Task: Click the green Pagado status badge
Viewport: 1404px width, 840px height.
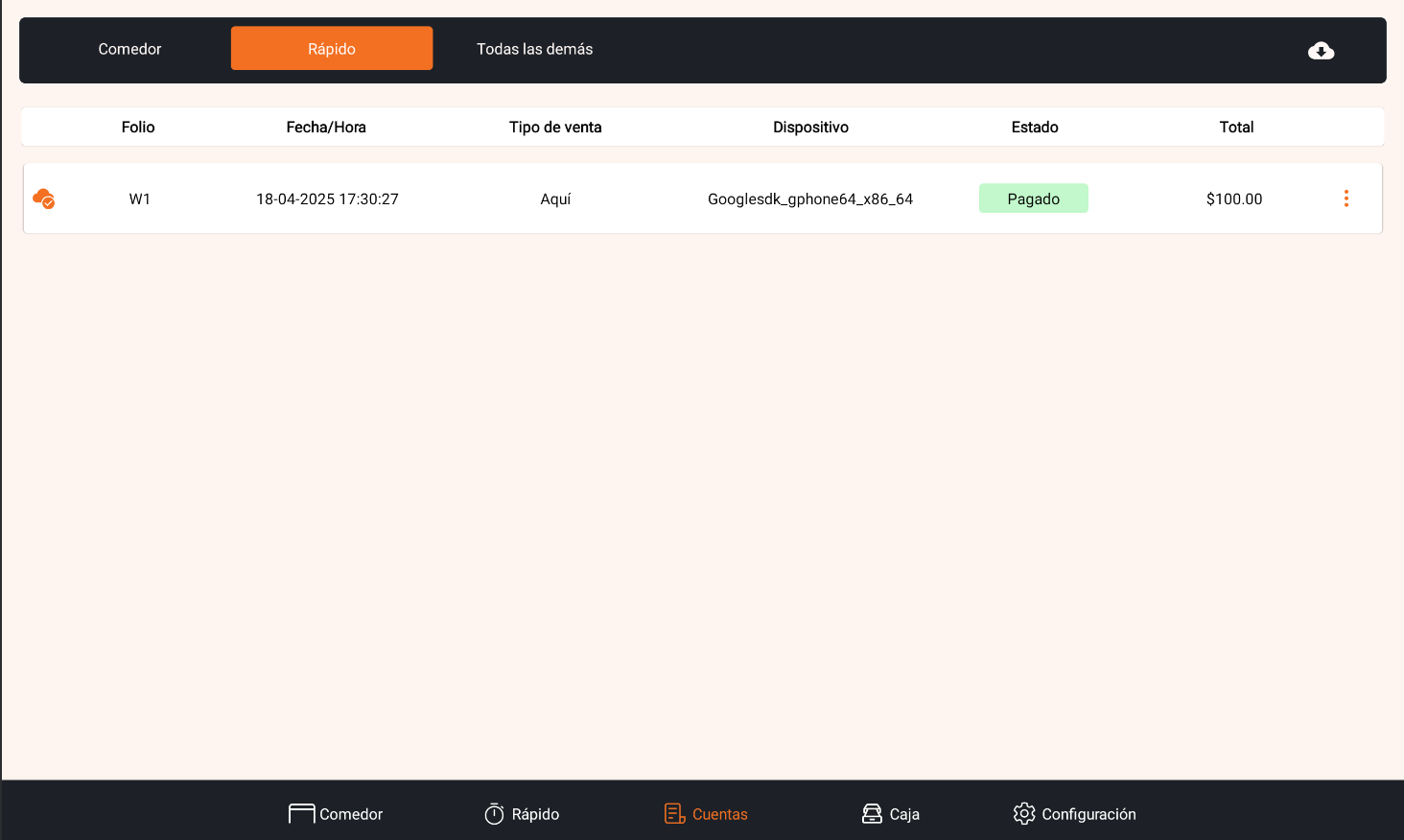Action: [1034, 198]
